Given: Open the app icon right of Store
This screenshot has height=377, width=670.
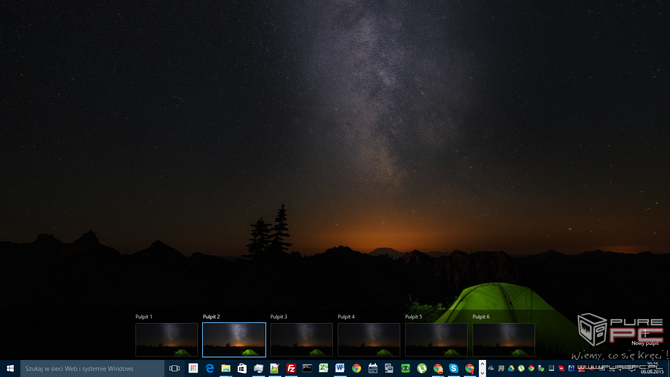Looking at the screenshot, I should click(258, 368).
